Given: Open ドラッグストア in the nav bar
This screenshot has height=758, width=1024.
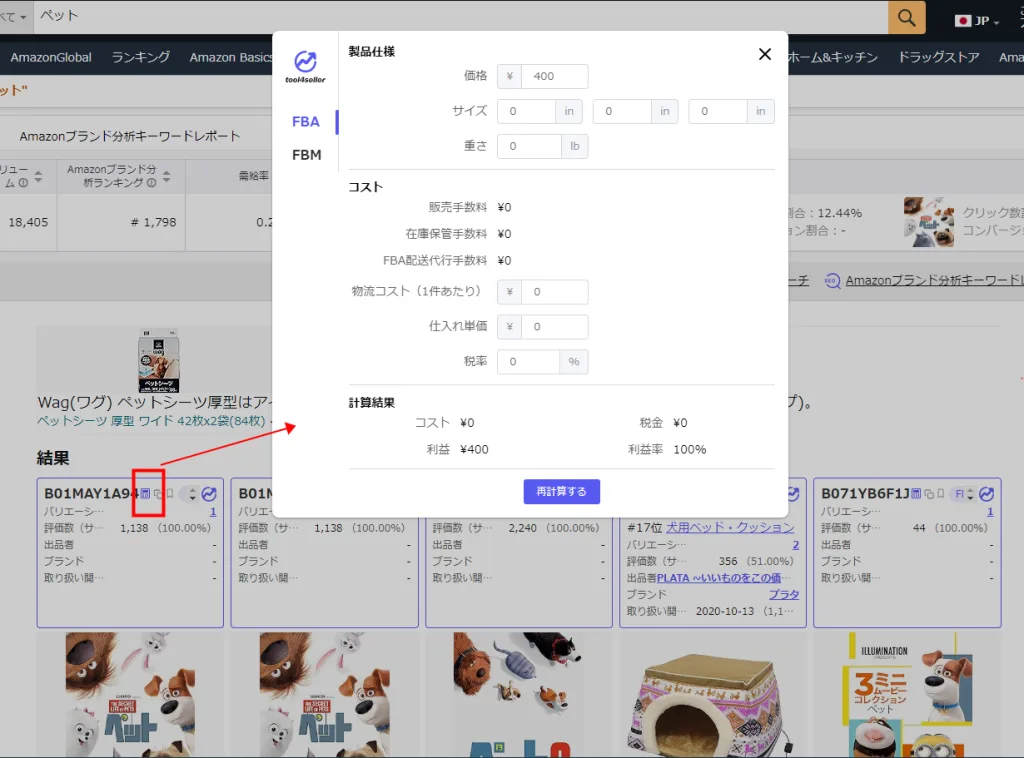Looking at the screenshot, I should pos(938,57).
